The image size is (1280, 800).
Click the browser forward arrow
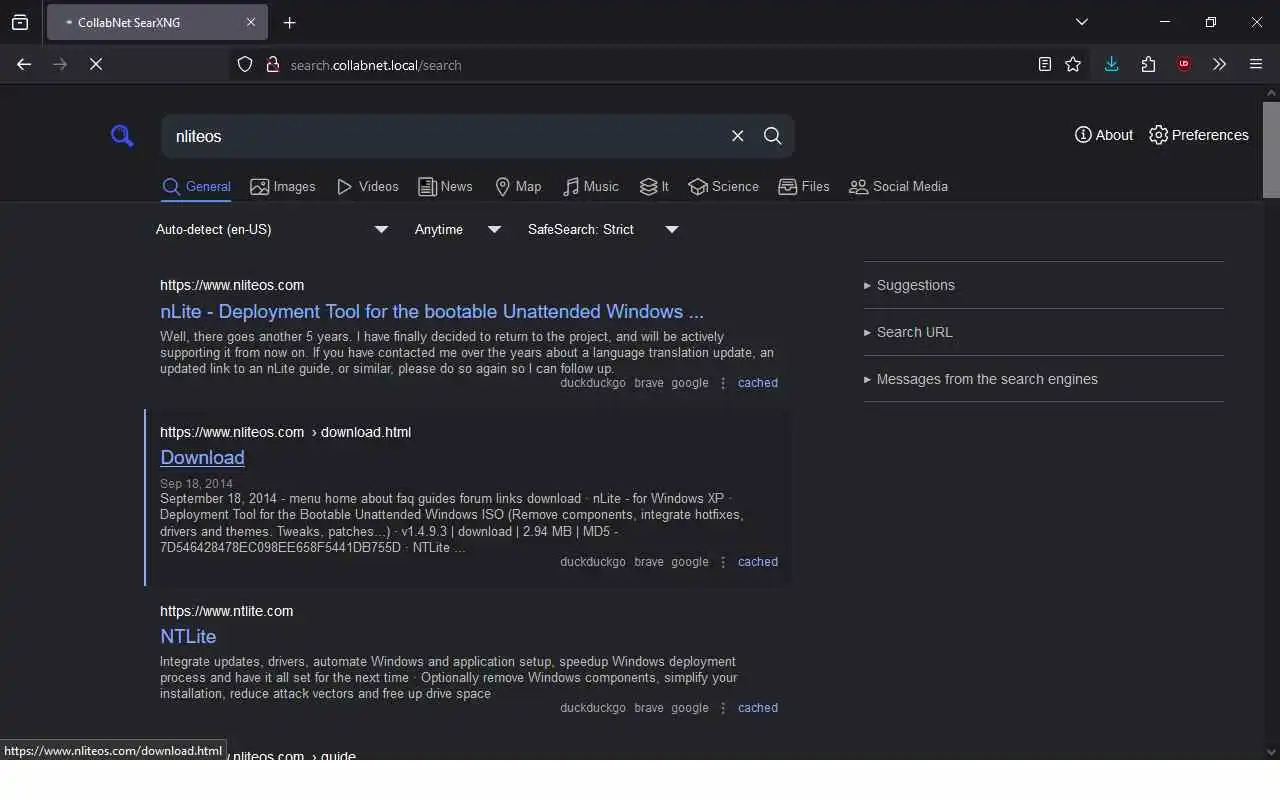pyautogui.click(x=60, y=64)
